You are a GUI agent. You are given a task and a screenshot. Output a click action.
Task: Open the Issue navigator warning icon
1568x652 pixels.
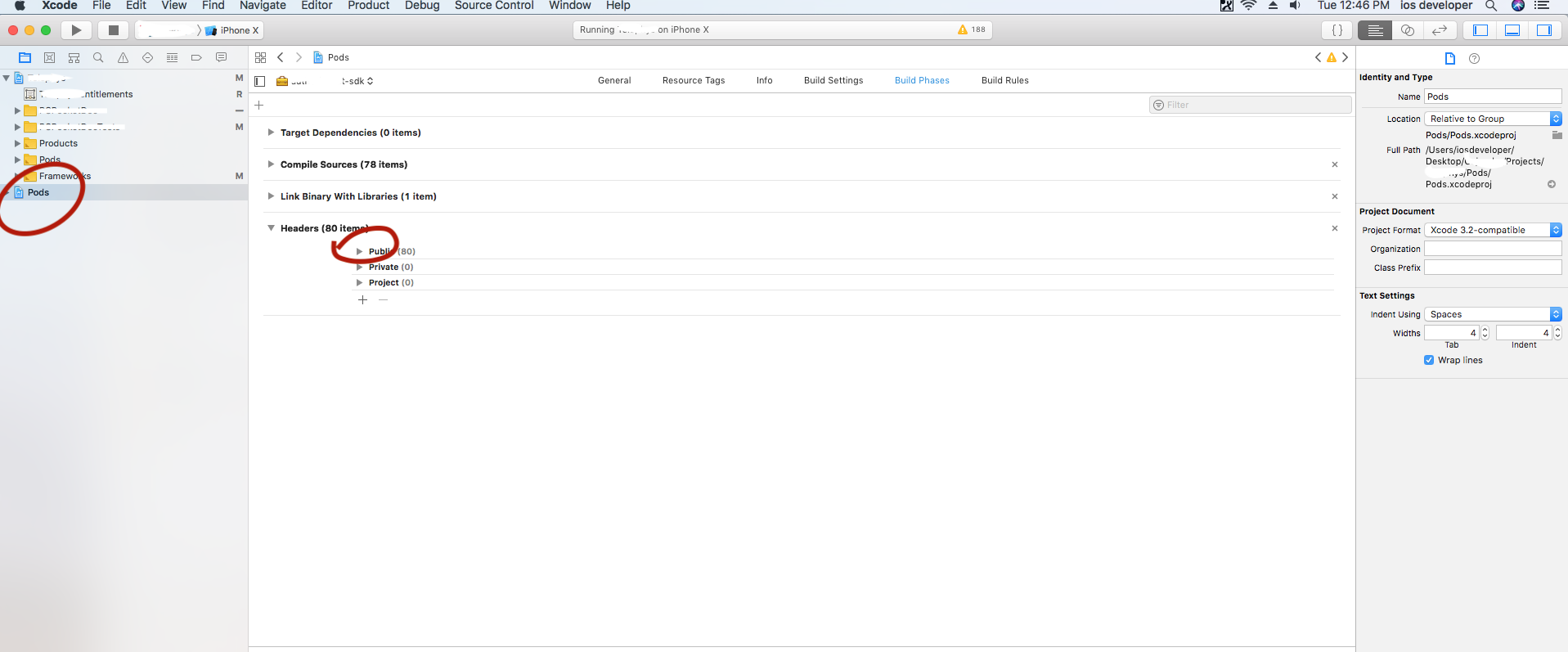tap(123, 57)
